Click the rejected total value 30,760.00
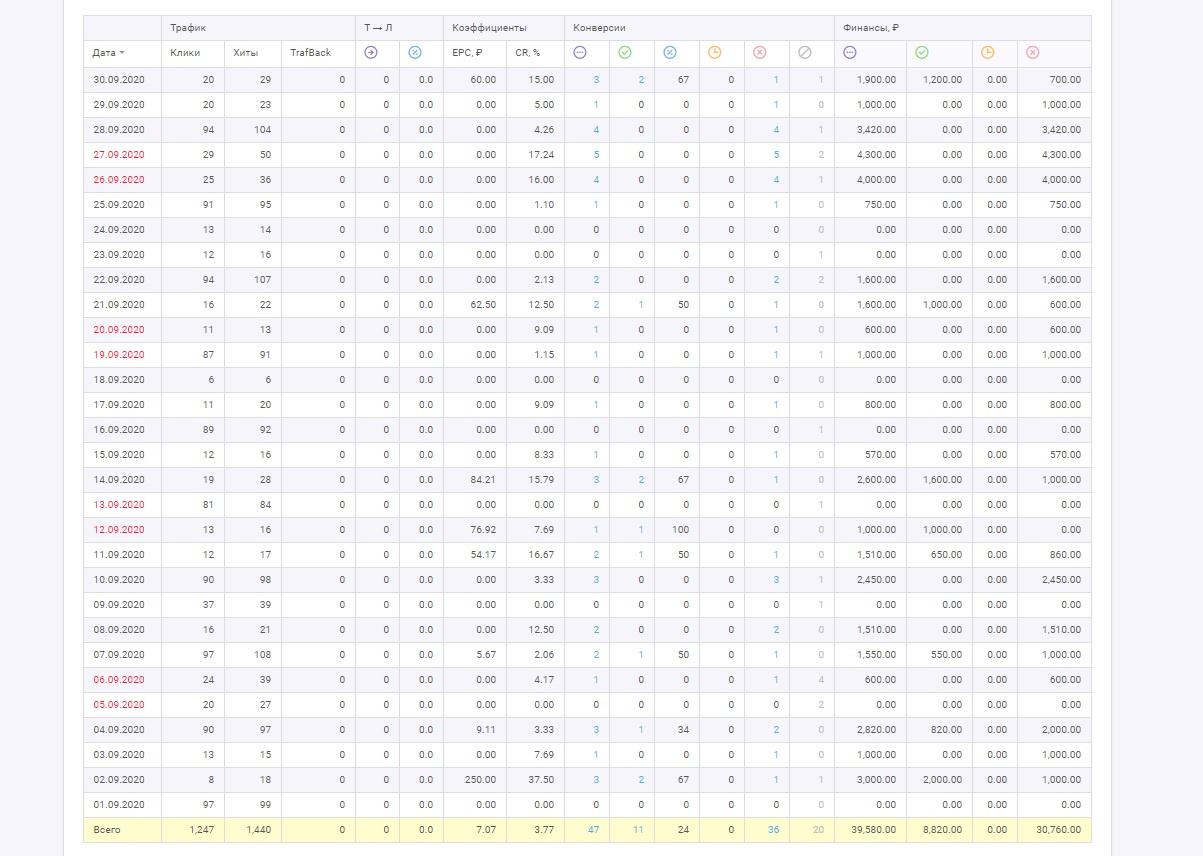Viewport: 1203px width, 856px height. coord(1058,829)
